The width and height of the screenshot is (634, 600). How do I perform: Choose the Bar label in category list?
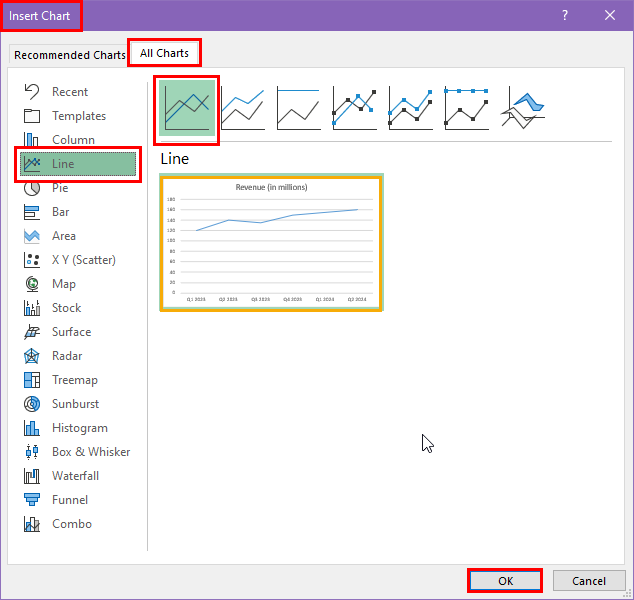60,212
